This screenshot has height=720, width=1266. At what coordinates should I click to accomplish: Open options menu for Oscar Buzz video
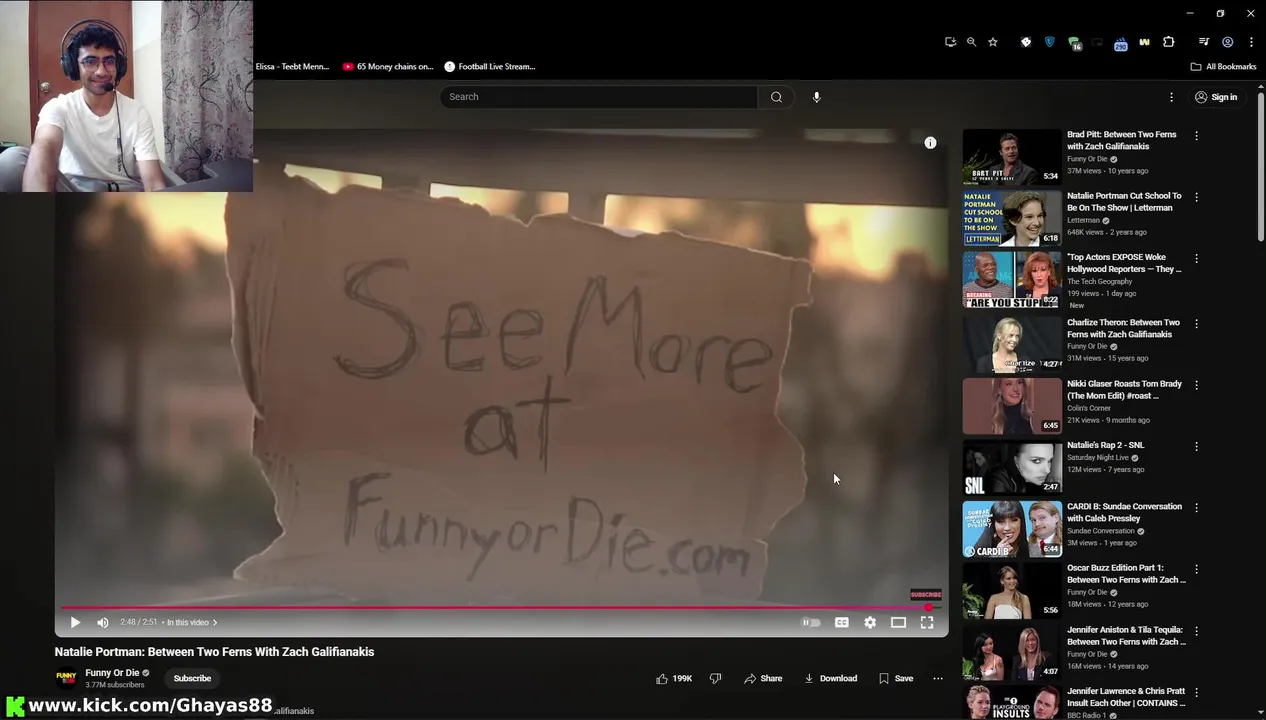pos(1196,569)
